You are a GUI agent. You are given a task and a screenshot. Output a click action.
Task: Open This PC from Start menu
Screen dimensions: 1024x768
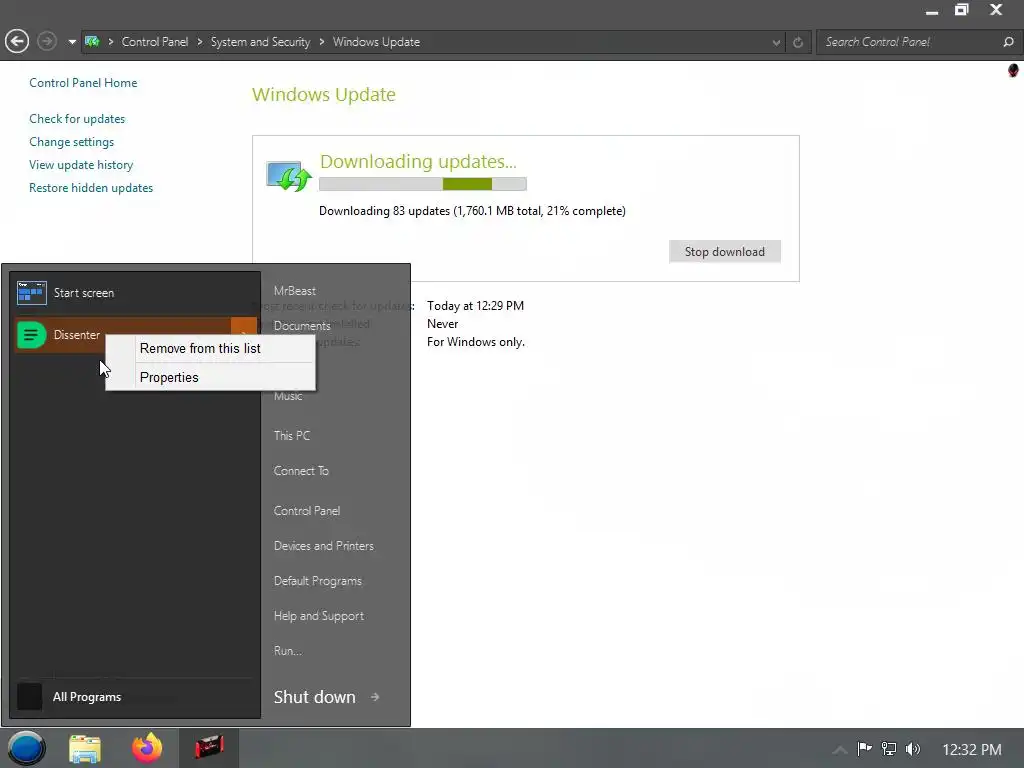(292, 436)
